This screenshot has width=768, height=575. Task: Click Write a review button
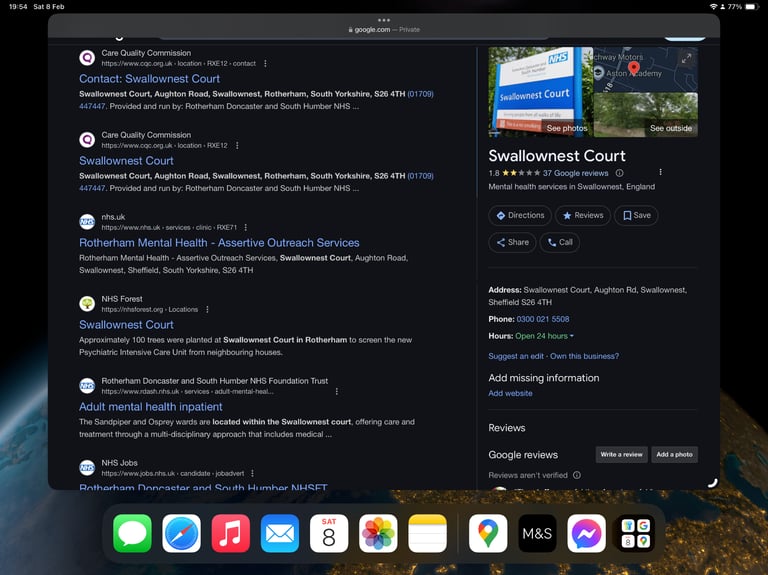[622, 455]
